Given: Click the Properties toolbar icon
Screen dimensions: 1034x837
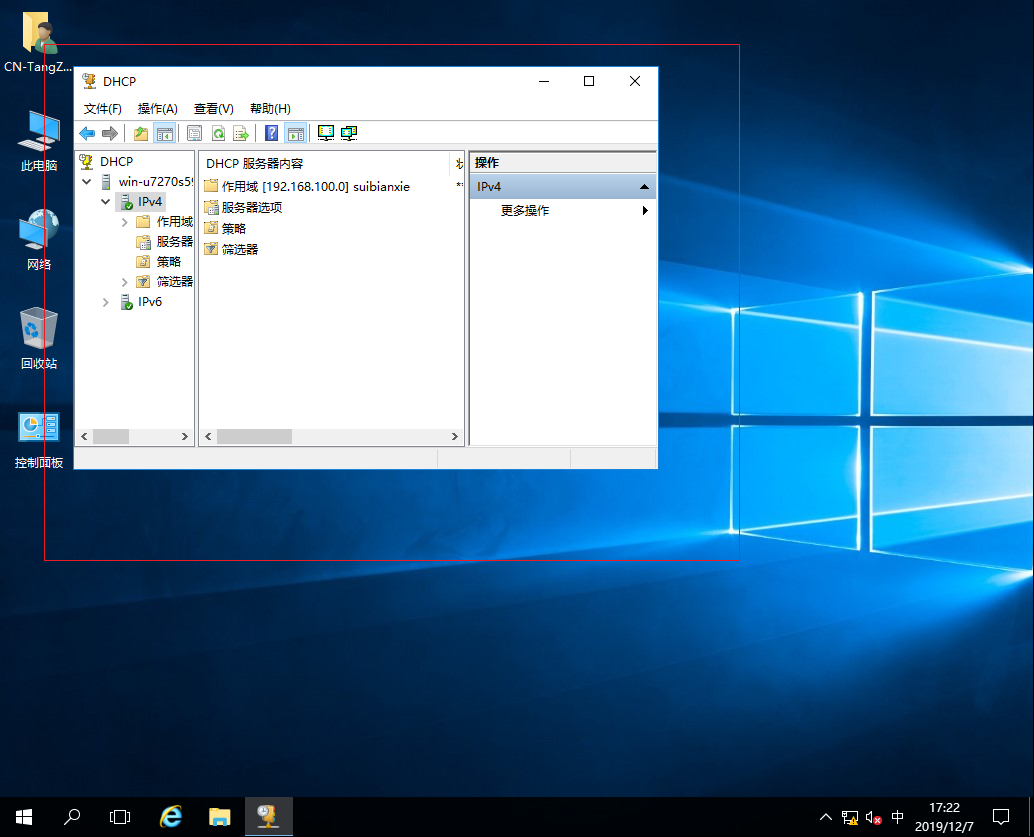Looking at the screenshot, I should [193, 132].
